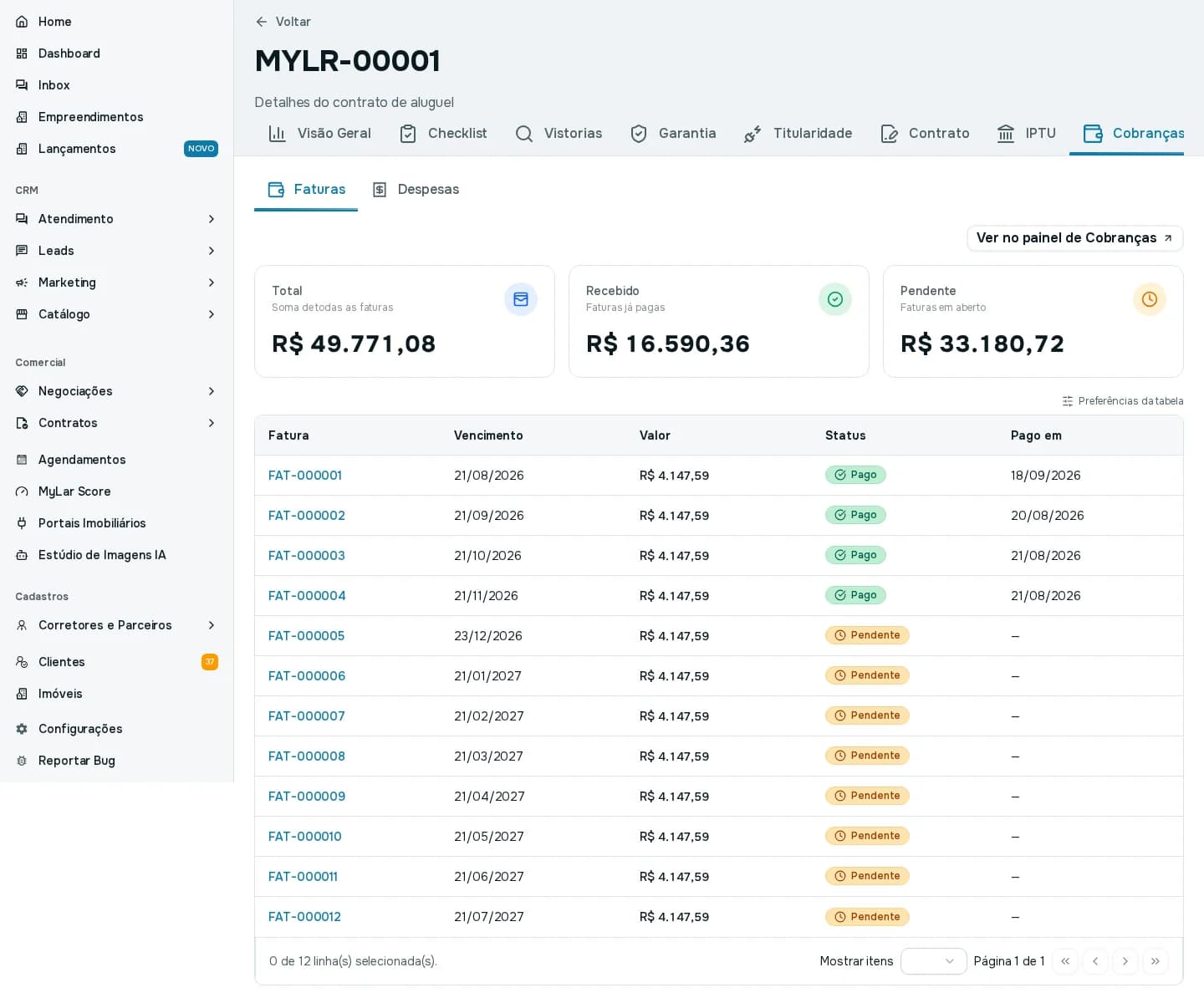Go to the Titularidade tab
Viewport: 1204px width, 1003px height.
[798, 134]
